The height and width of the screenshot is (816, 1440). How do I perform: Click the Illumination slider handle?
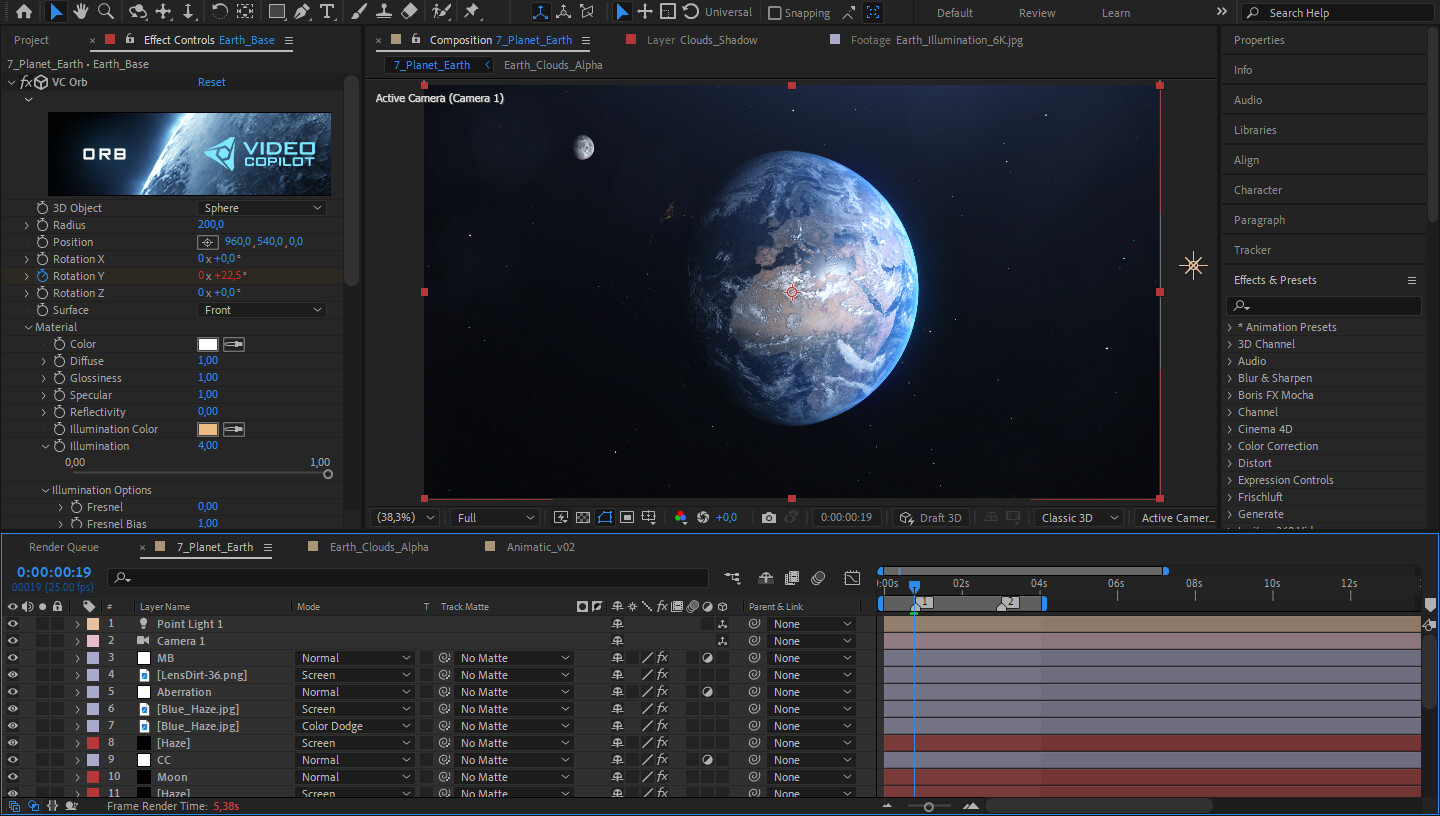[x=328, y=474]
